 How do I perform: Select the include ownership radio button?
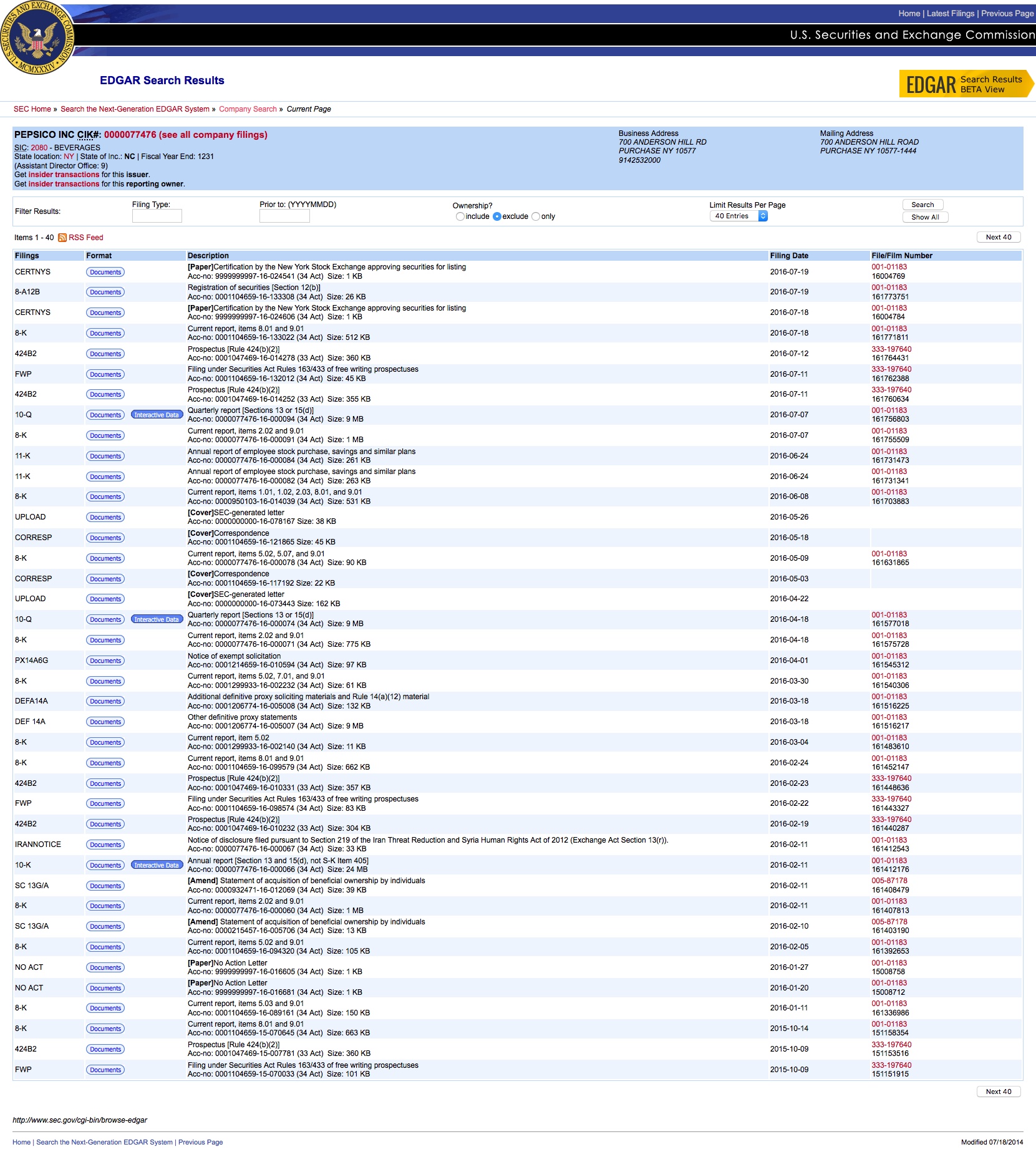[460, 216]
